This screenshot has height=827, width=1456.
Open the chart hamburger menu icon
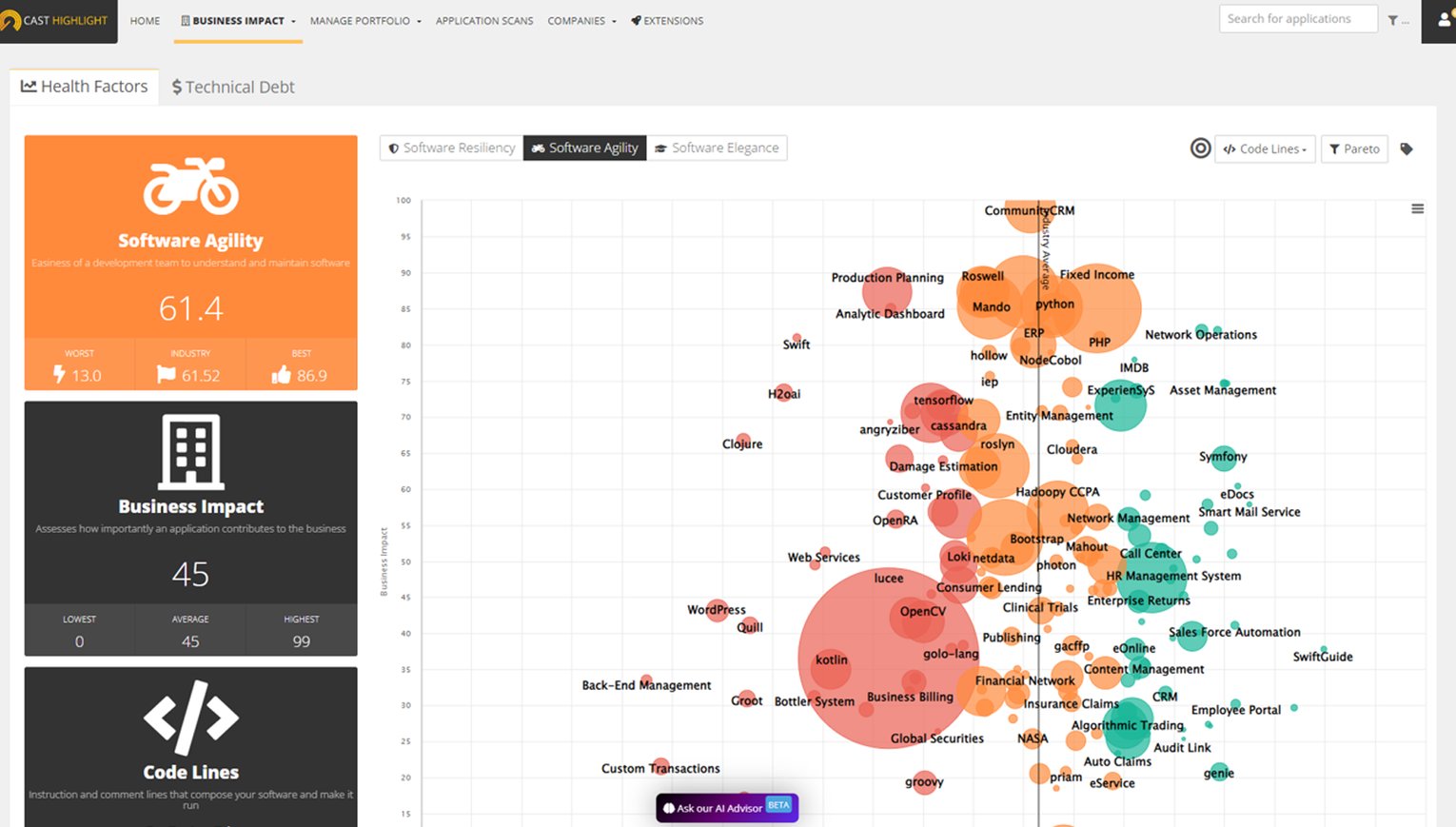[x=1417, y=209]
